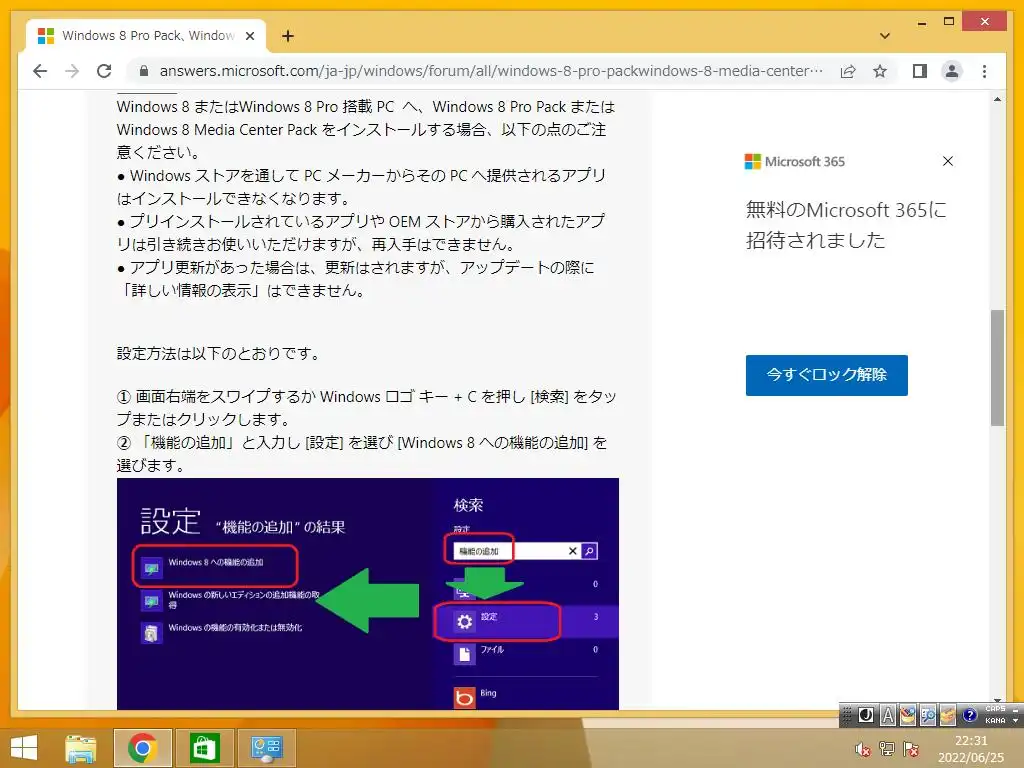Open the Windows Start button
This screenshot has height=768, width=1024.
point(24,748)
